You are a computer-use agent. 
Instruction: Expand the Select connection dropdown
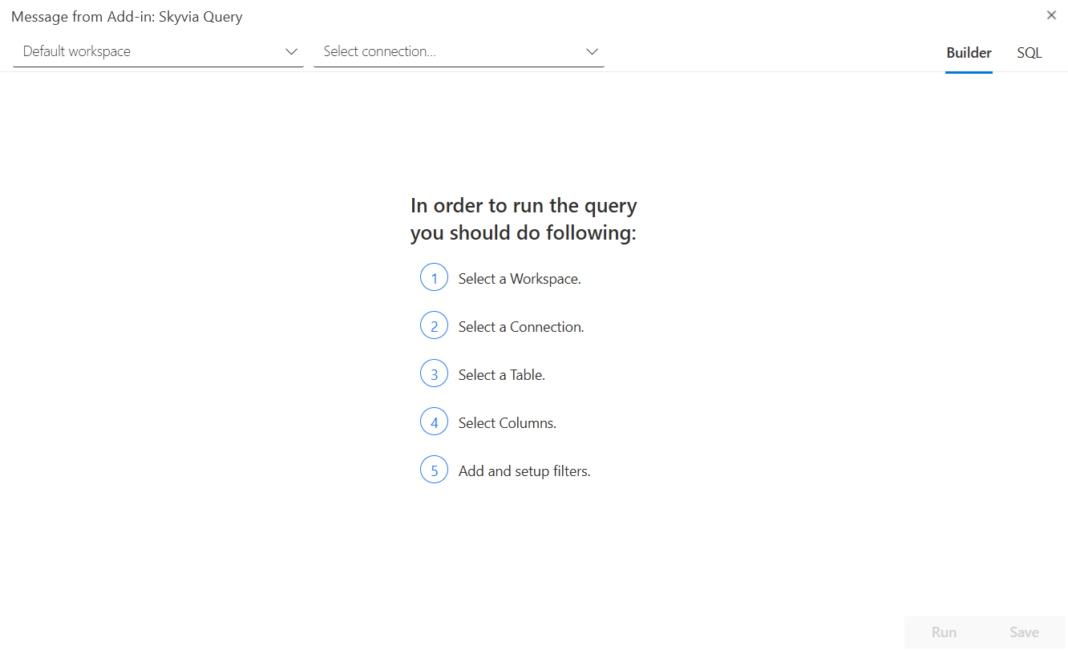pos(458,51)
